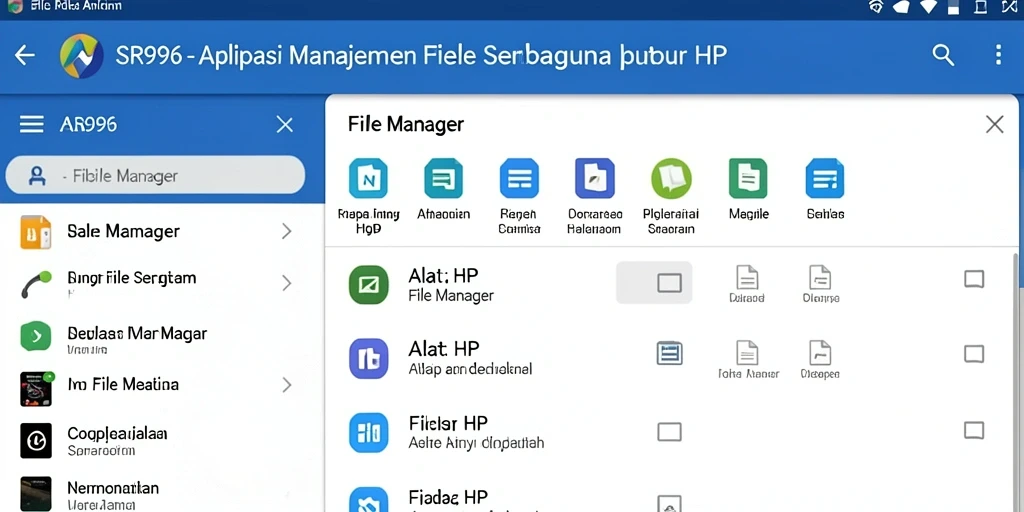Click Olorarse document icon in first row
Screen dimensions: 1024x512
tap(820, 277)
